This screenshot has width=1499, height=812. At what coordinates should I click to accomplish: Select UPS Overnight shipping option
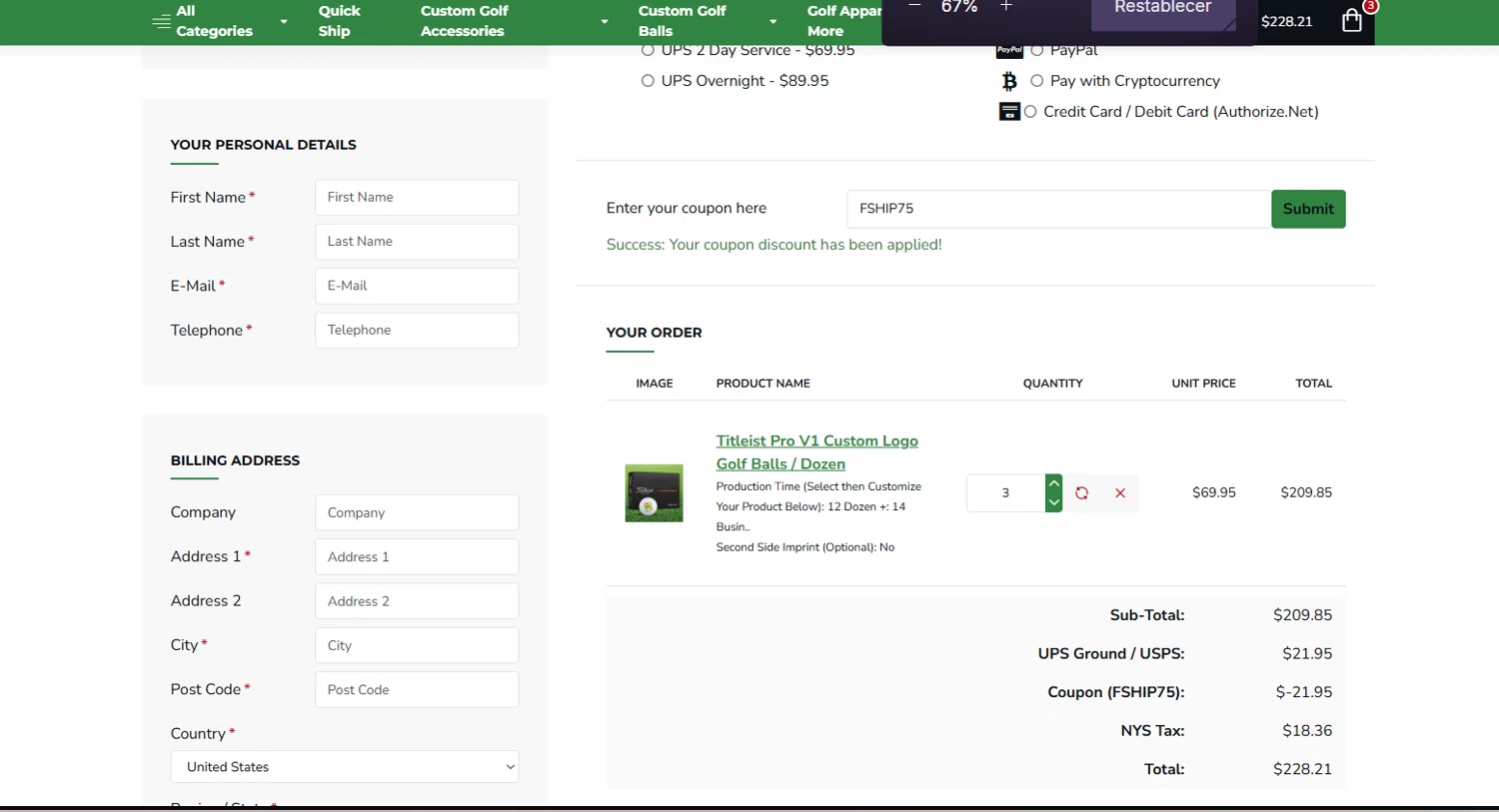click(x=648, y=81)
